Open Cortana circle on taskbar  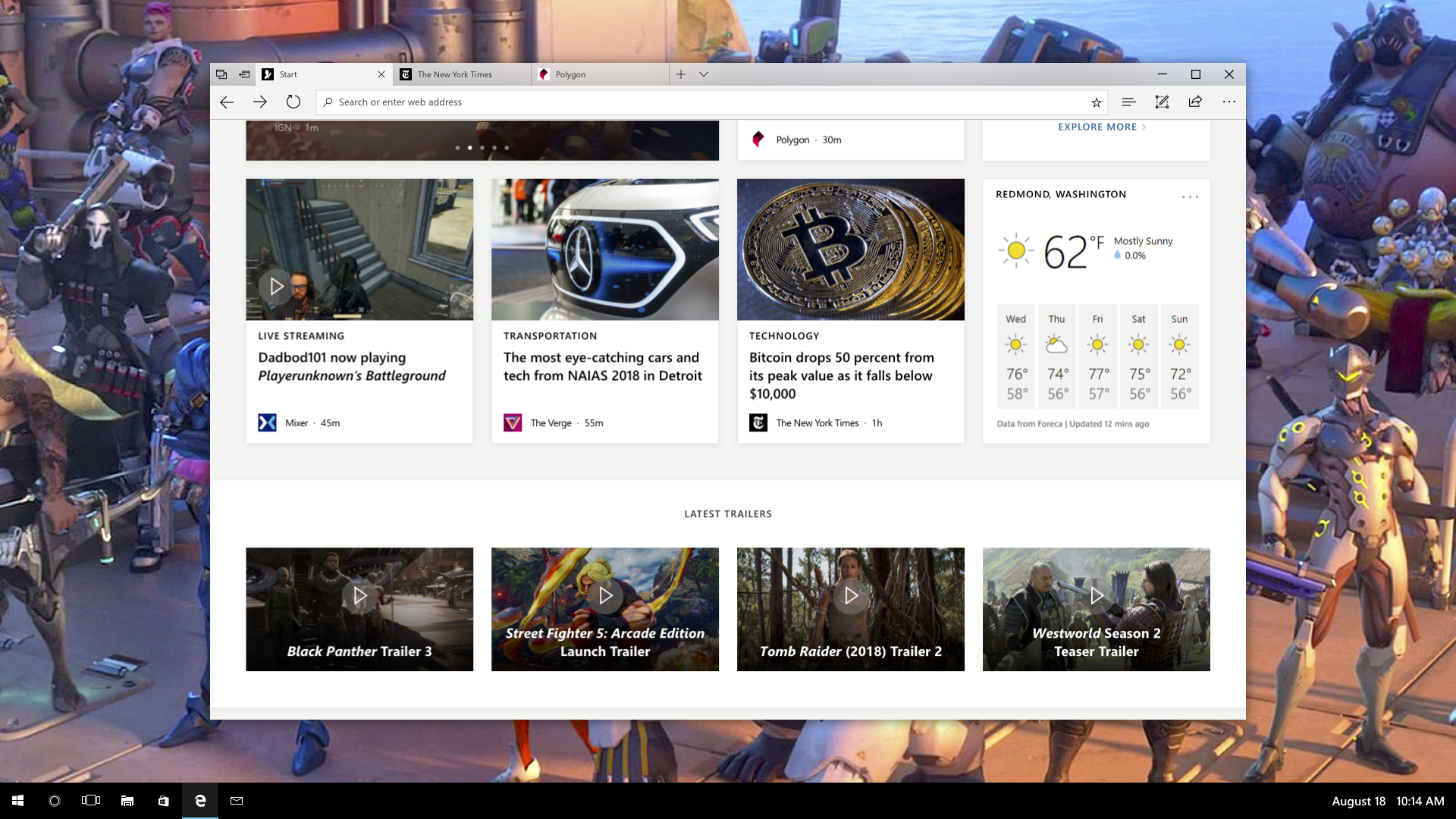[x=55, y=801]
